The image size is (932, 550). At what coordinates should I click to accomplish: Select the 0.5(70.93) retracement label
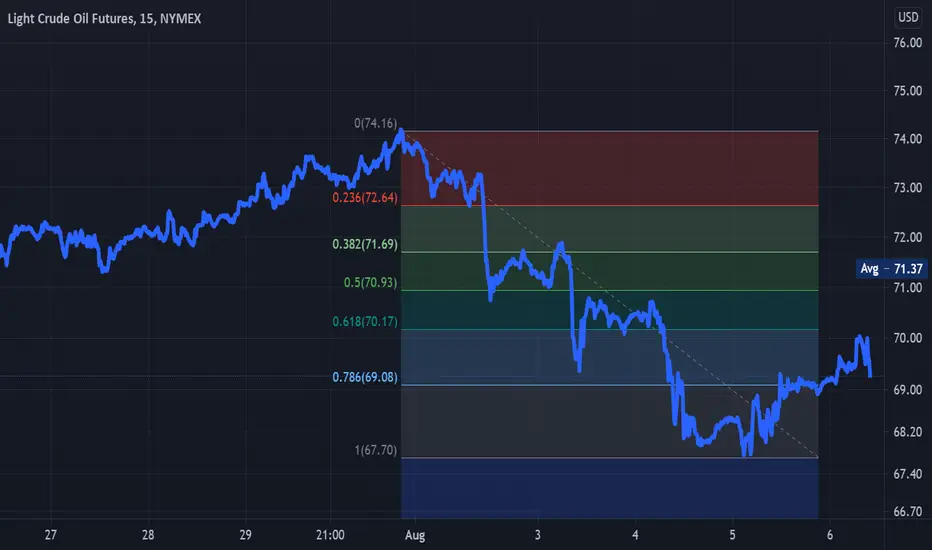coord(370,282)
